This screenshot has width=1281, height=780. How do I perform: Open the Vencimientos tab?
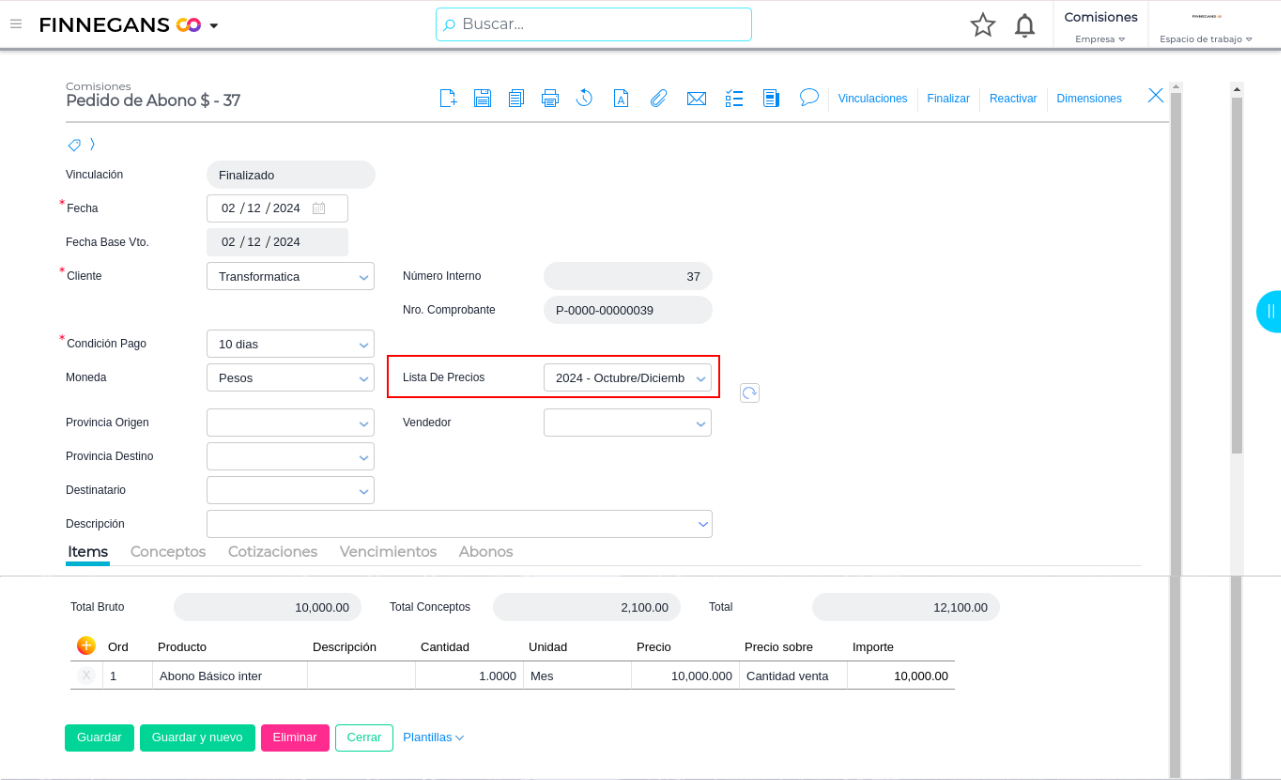point(388,552)
